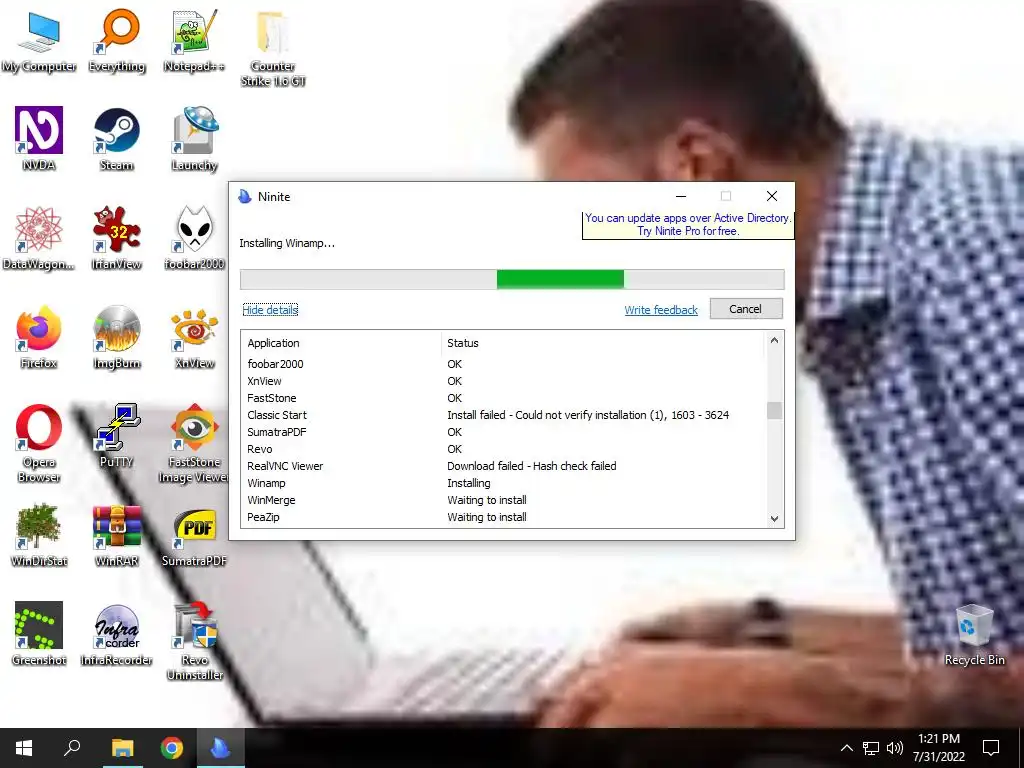Click Hide details link in Ninite
The width and height of the screenshot is (1024, 768).
tap(270, 310)
